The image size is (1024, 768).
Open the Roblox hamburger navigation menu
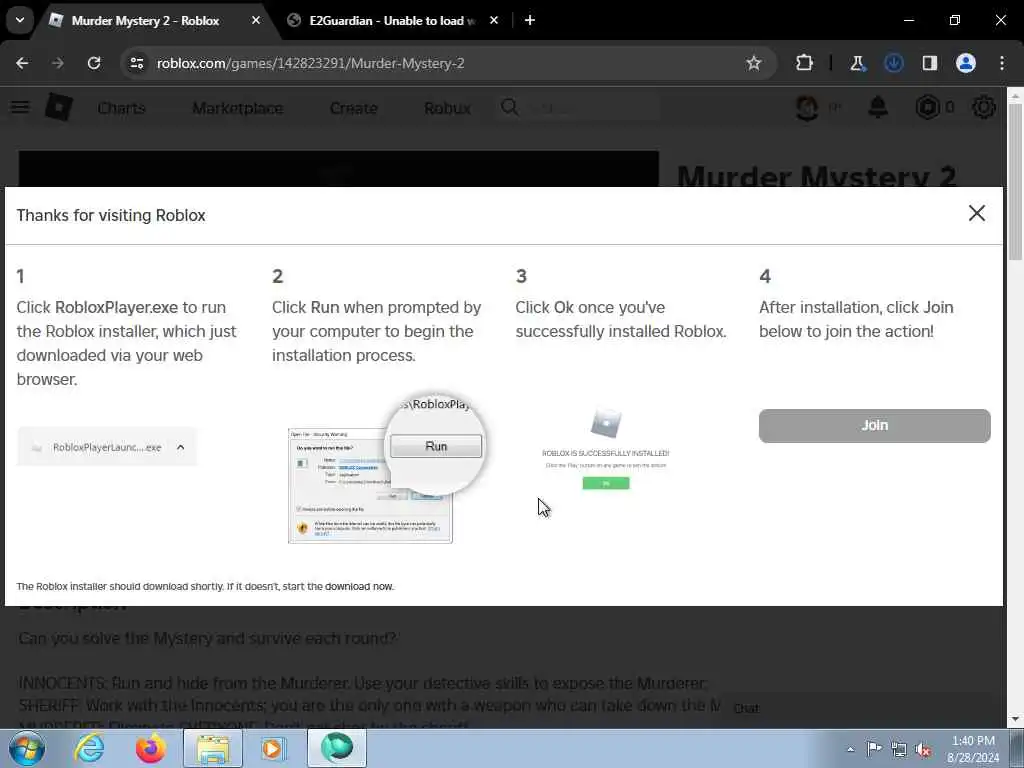pyautogui.click(x=20, y=107)
